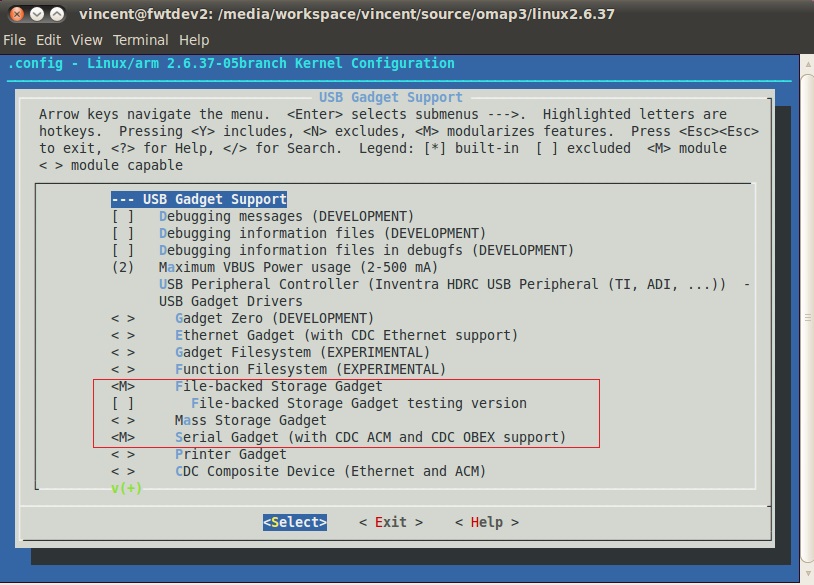Click the .config Kernel Configuration title text
Viewport: 814px width, 585px height.
coord(231,63)
